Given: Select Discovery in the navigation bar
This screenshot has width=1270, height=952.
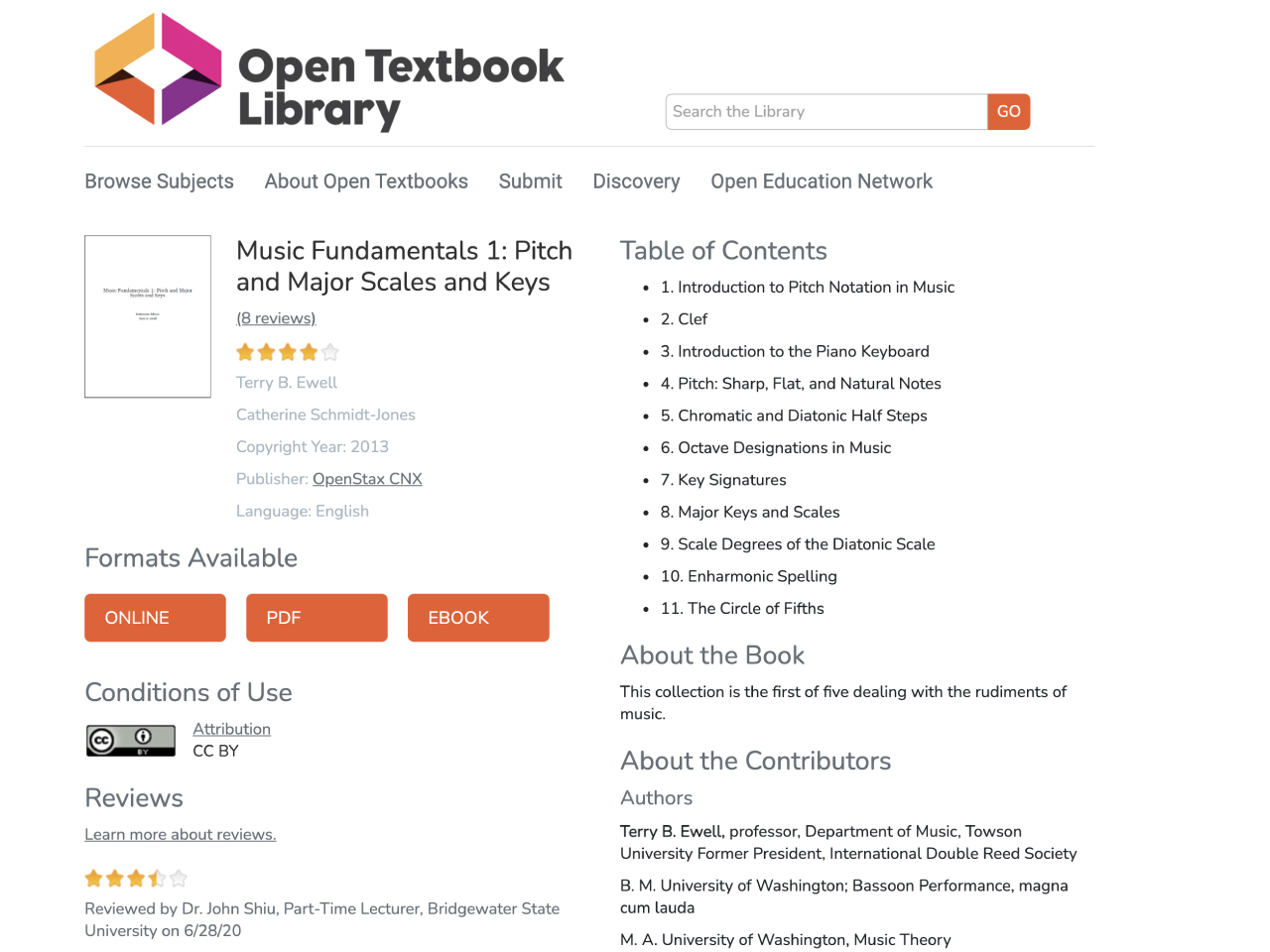Looking at the screenshot, I should pyautogui.click(x=637, y=181).
